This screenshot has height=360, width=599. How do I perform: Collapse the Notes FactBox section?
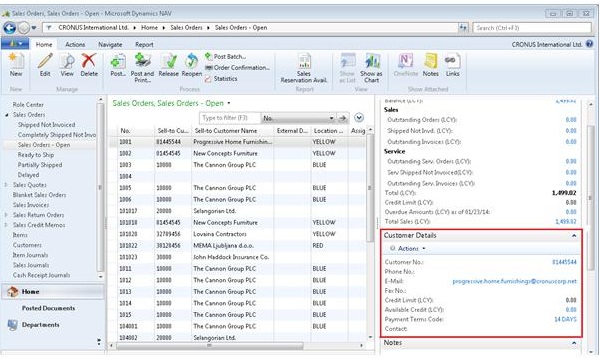point(574,343)
